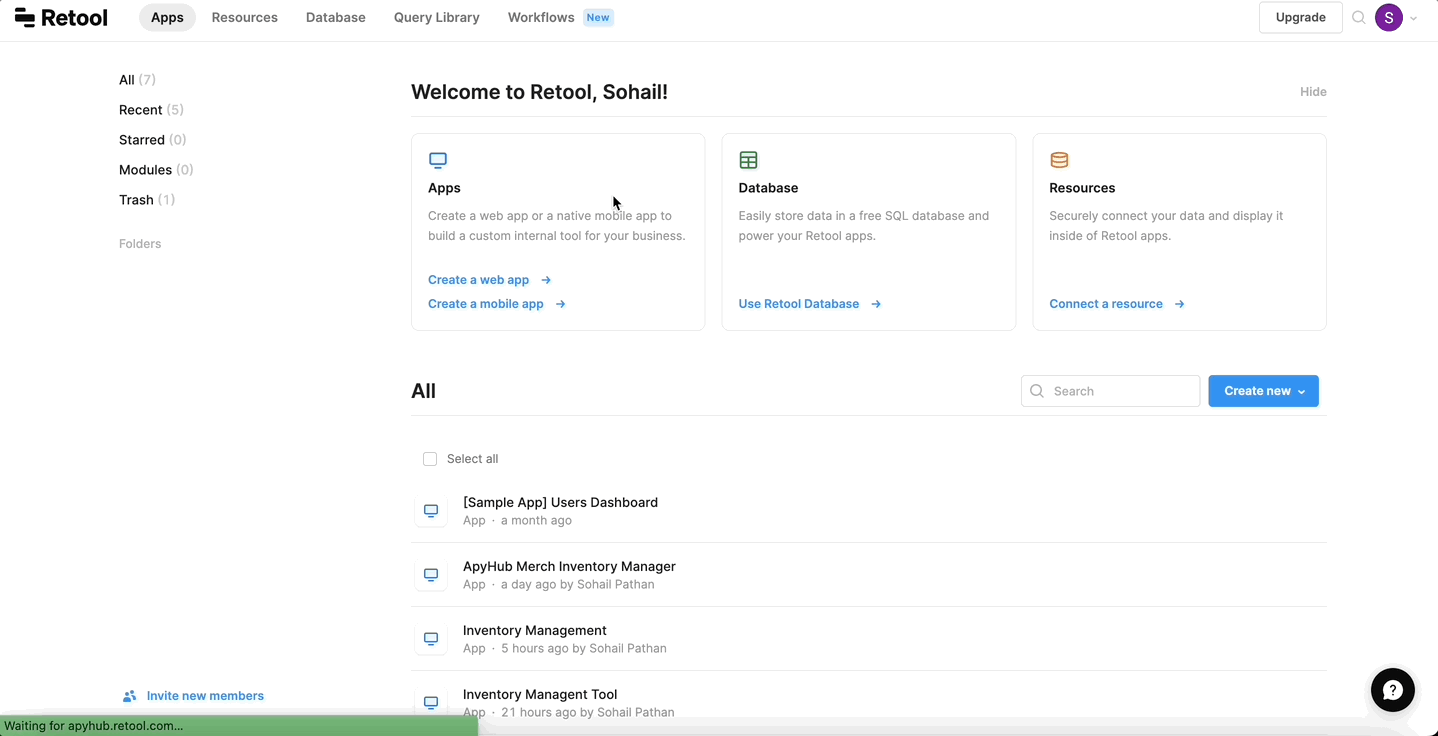1438x736 pixels.
Task: Click the arrow next to Create a web app
Action: (x=546, y=280)
